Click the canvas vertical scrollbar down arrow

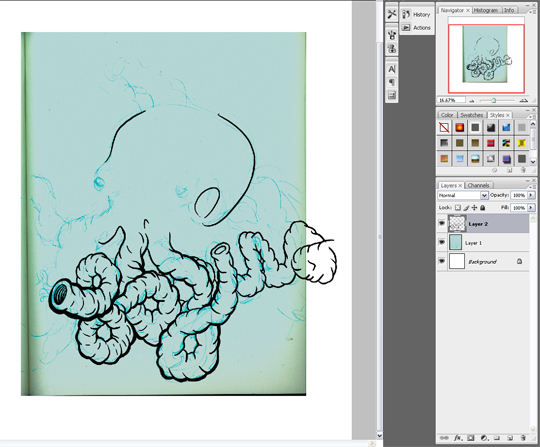[x=380, y=436]
